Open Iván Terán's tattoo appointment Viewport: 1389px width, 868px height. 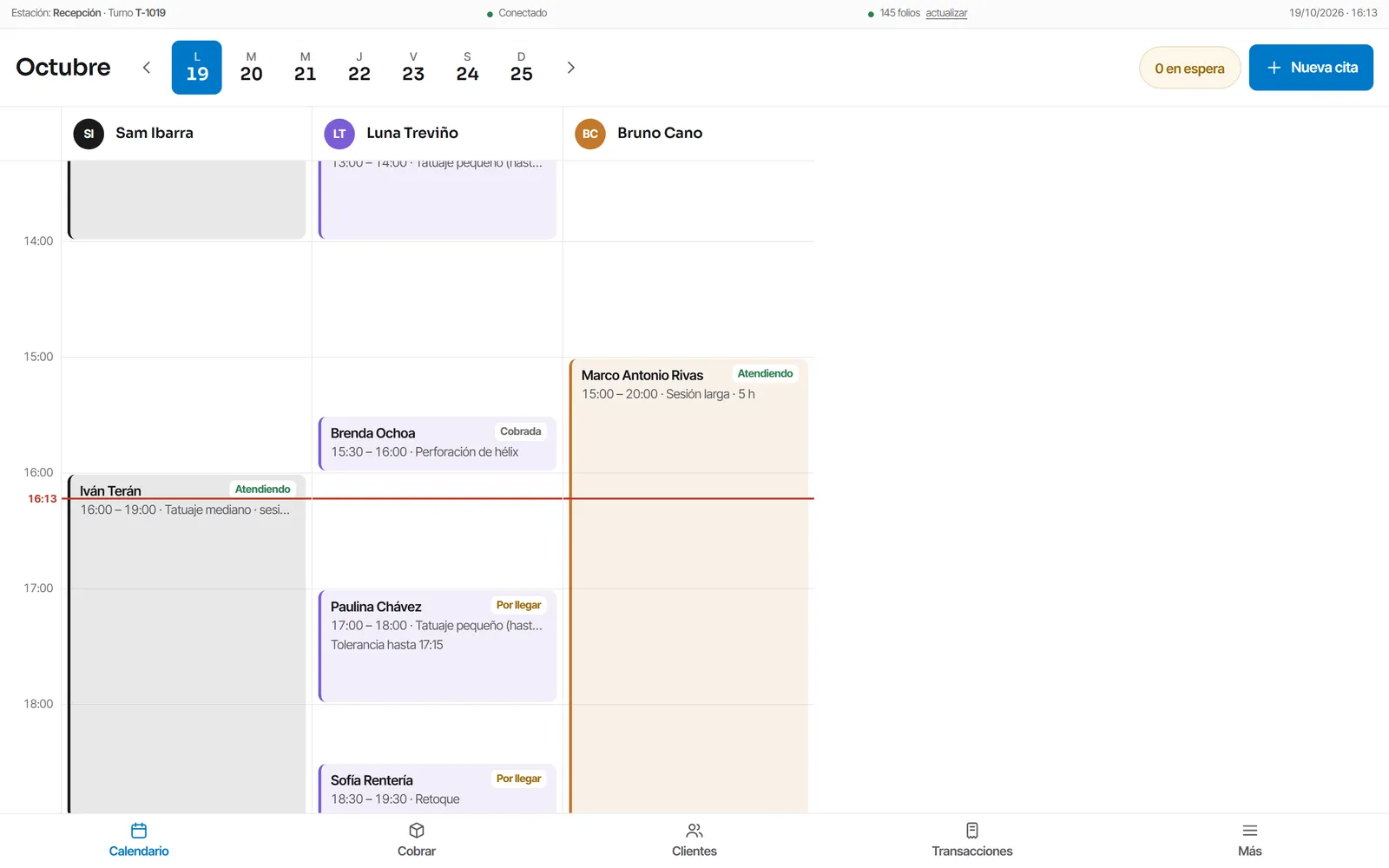coord(187,644)
